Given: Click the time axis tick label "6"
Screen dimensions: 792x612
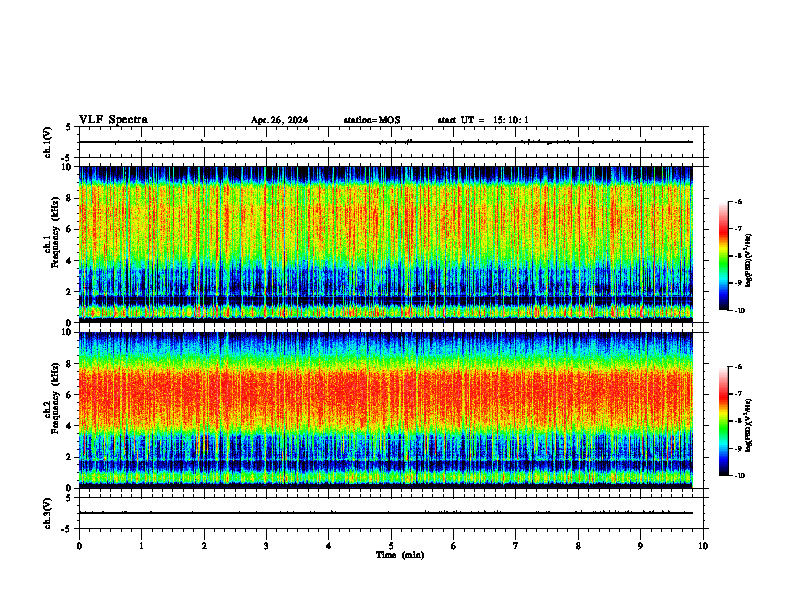Looking at the screenshot, I should pyautogui.click(x=454, y=546).
